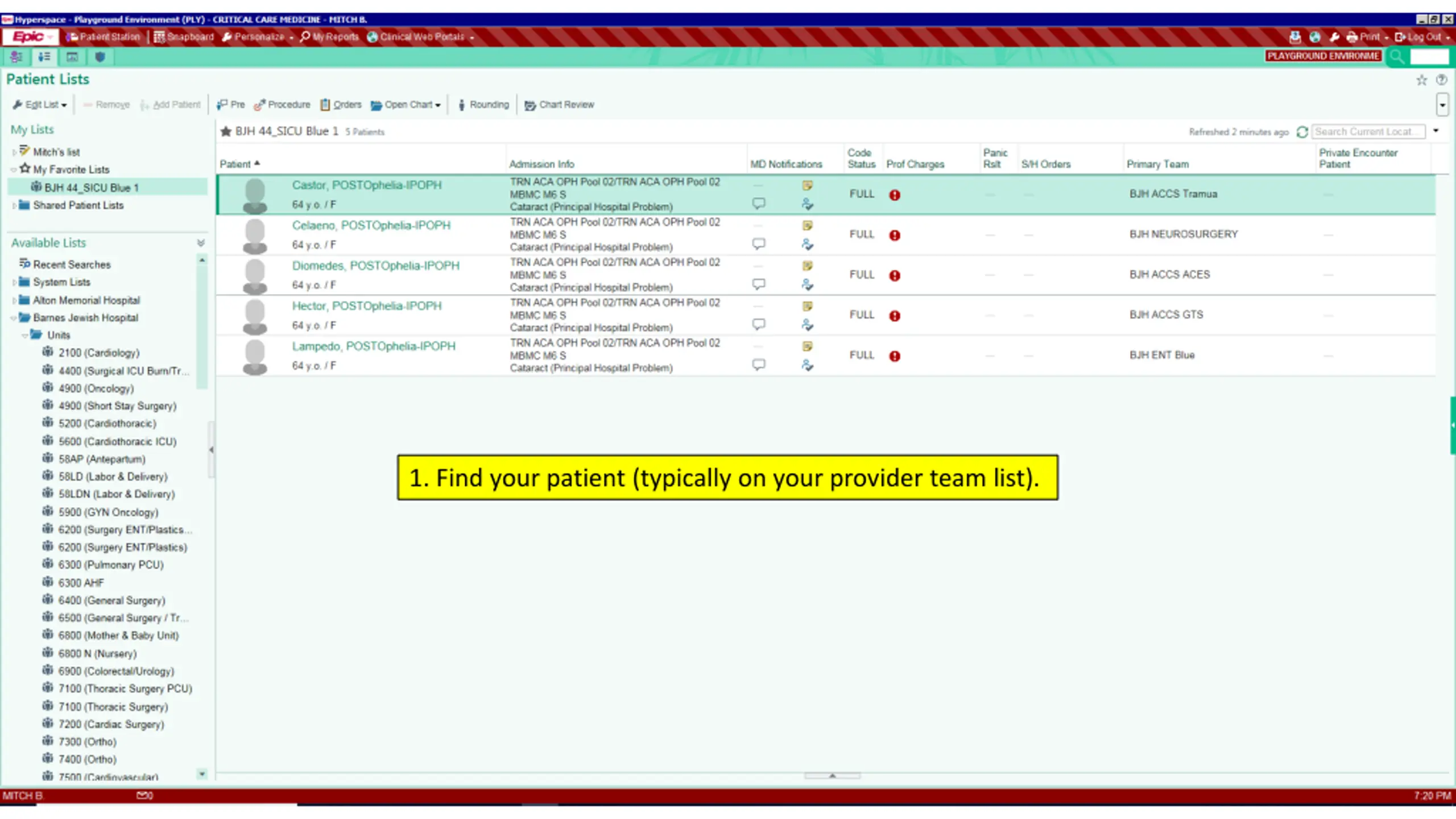This screenshot has height=819, width=1456.
Task: Open patient Celaeno, POSTOphelia-IPOPH
Action: (x=371, y=225)
